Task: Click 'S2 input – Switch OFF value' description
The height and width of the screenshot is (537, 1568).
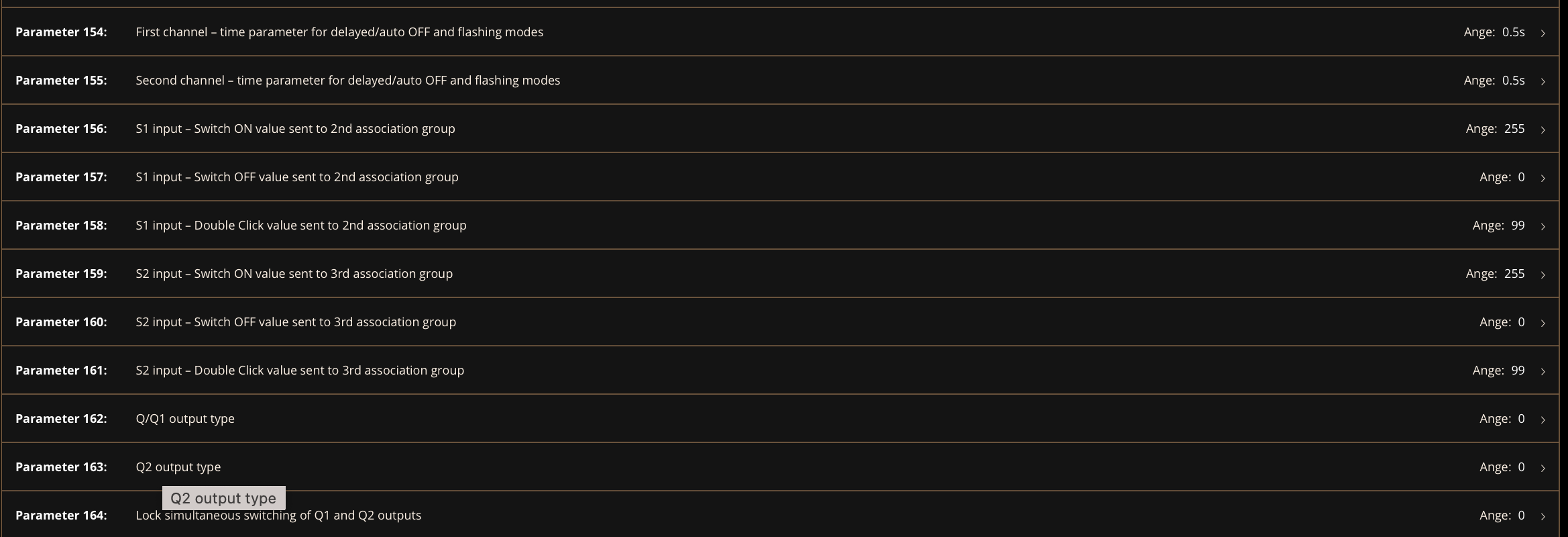Action: tap(296, 322)
